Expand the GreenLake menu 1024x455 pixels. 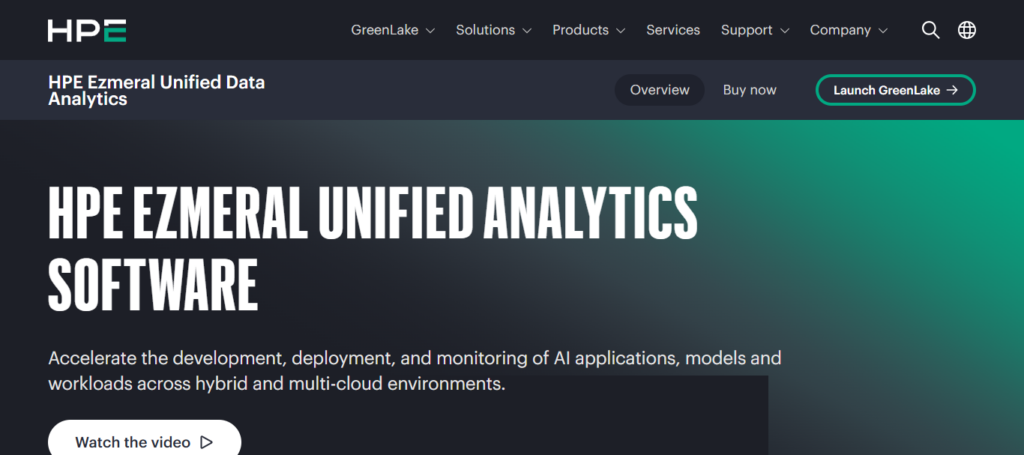[392, 30]
